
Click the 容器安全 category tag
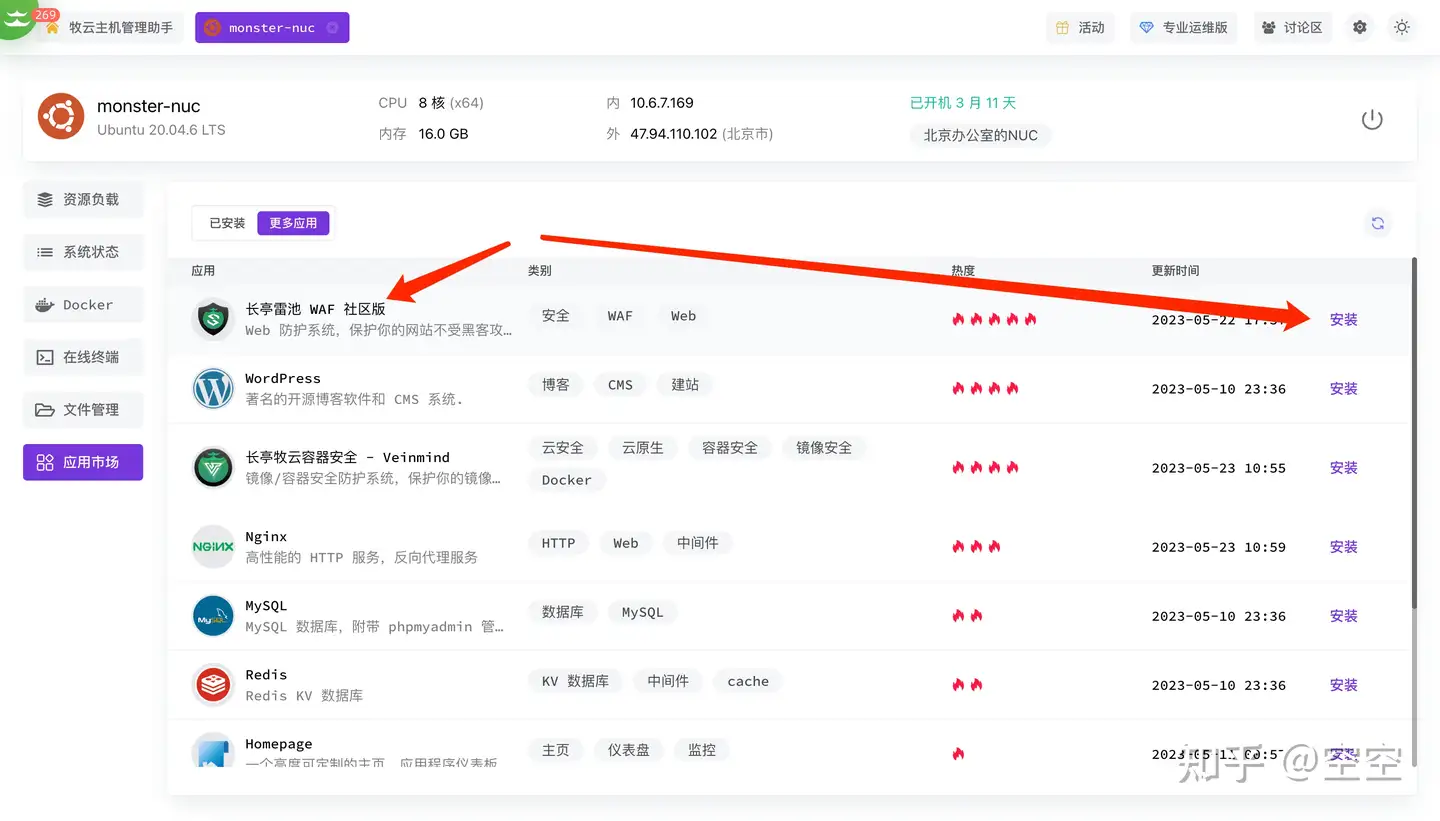pyautogui.click(x=730, y=448)
